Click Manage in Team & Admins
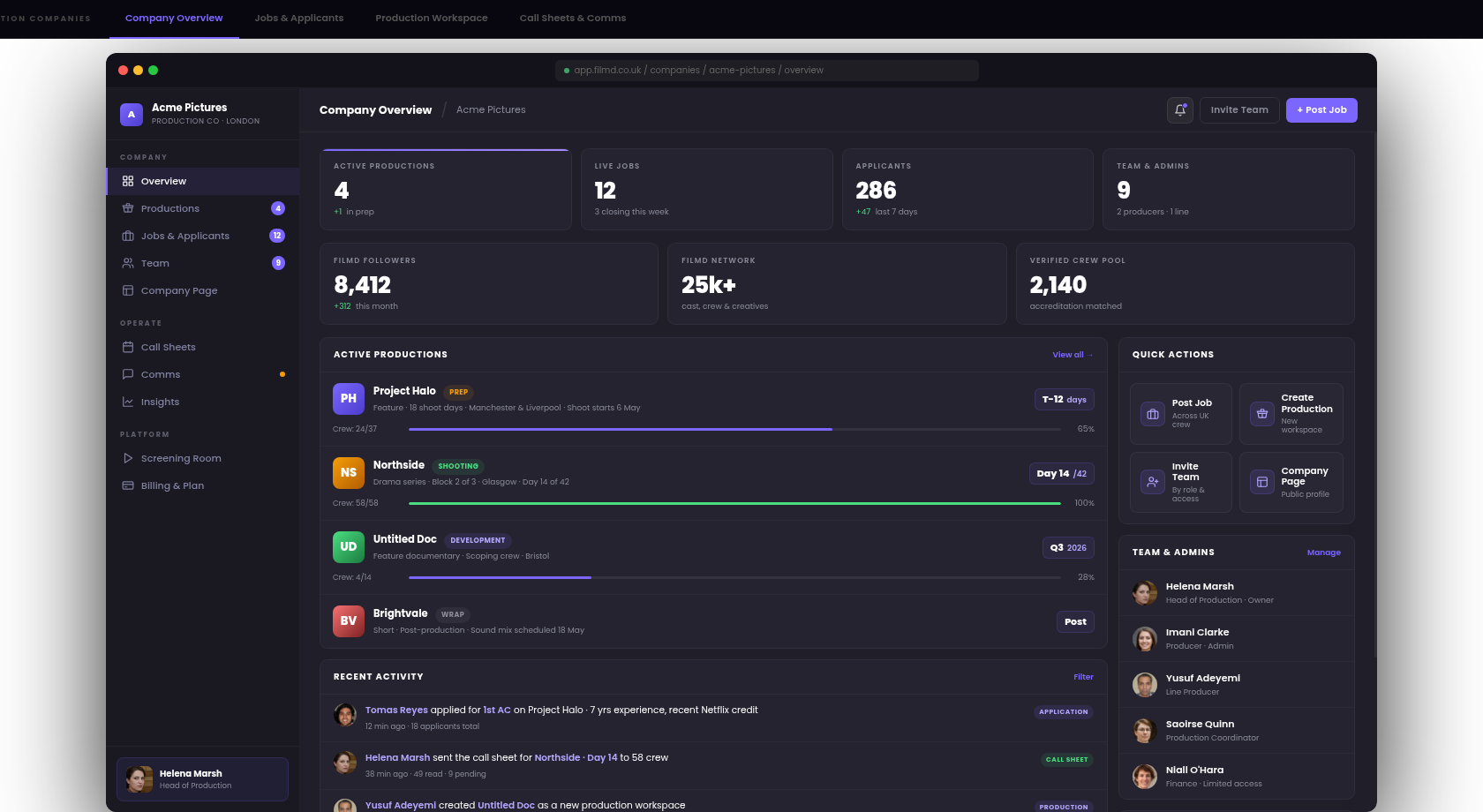The image size is (1483, 812). coord(1323,553)
